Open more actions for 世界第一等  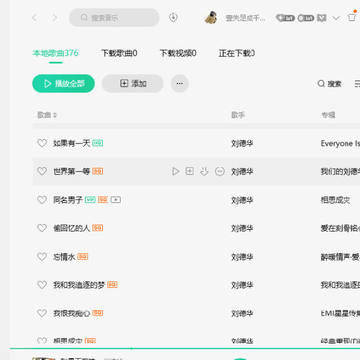(x=220, y=171)
